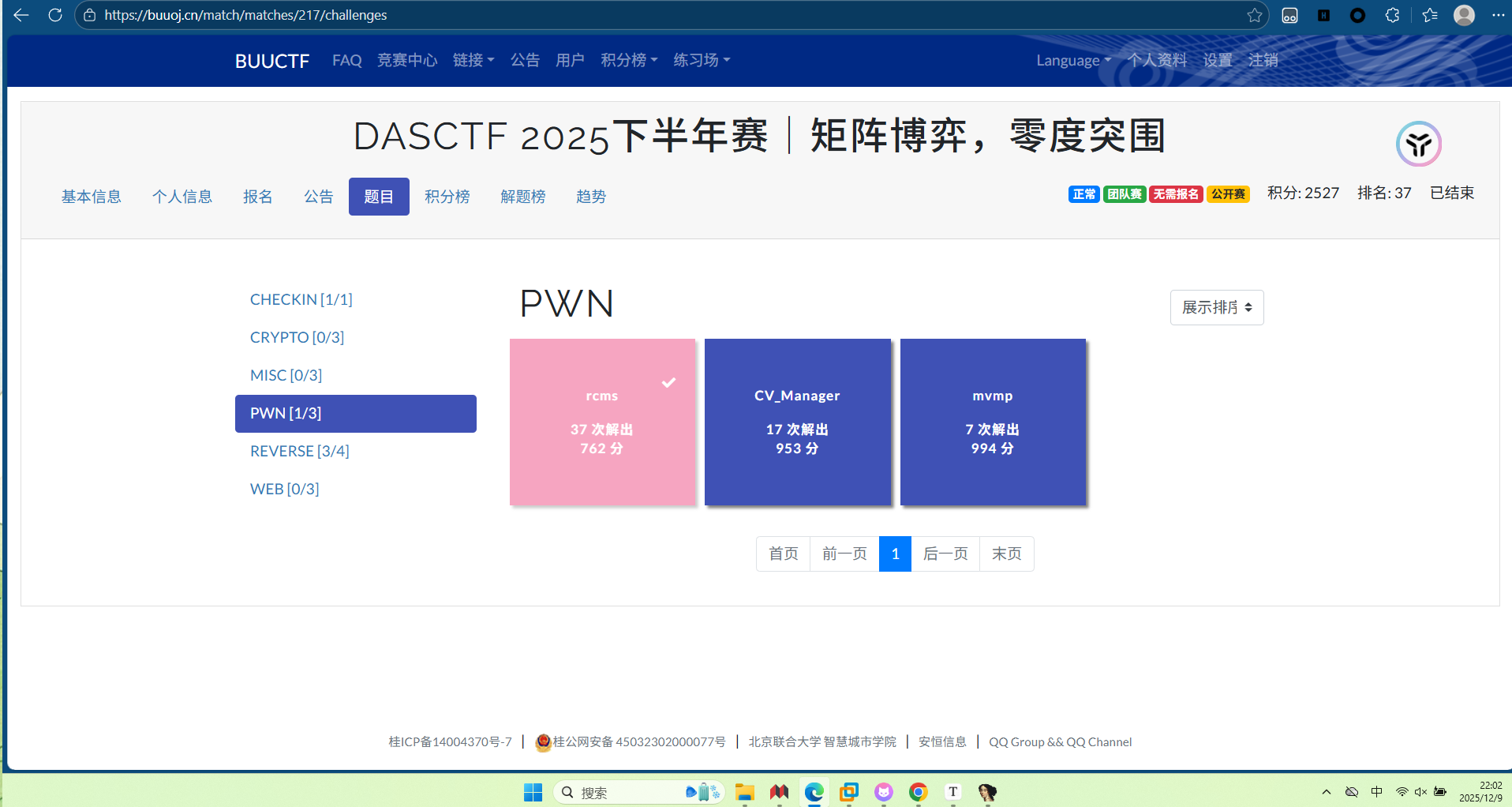Click the back arrow in browser
Screen dimensions: 1512x807
(x=21, y=15)
